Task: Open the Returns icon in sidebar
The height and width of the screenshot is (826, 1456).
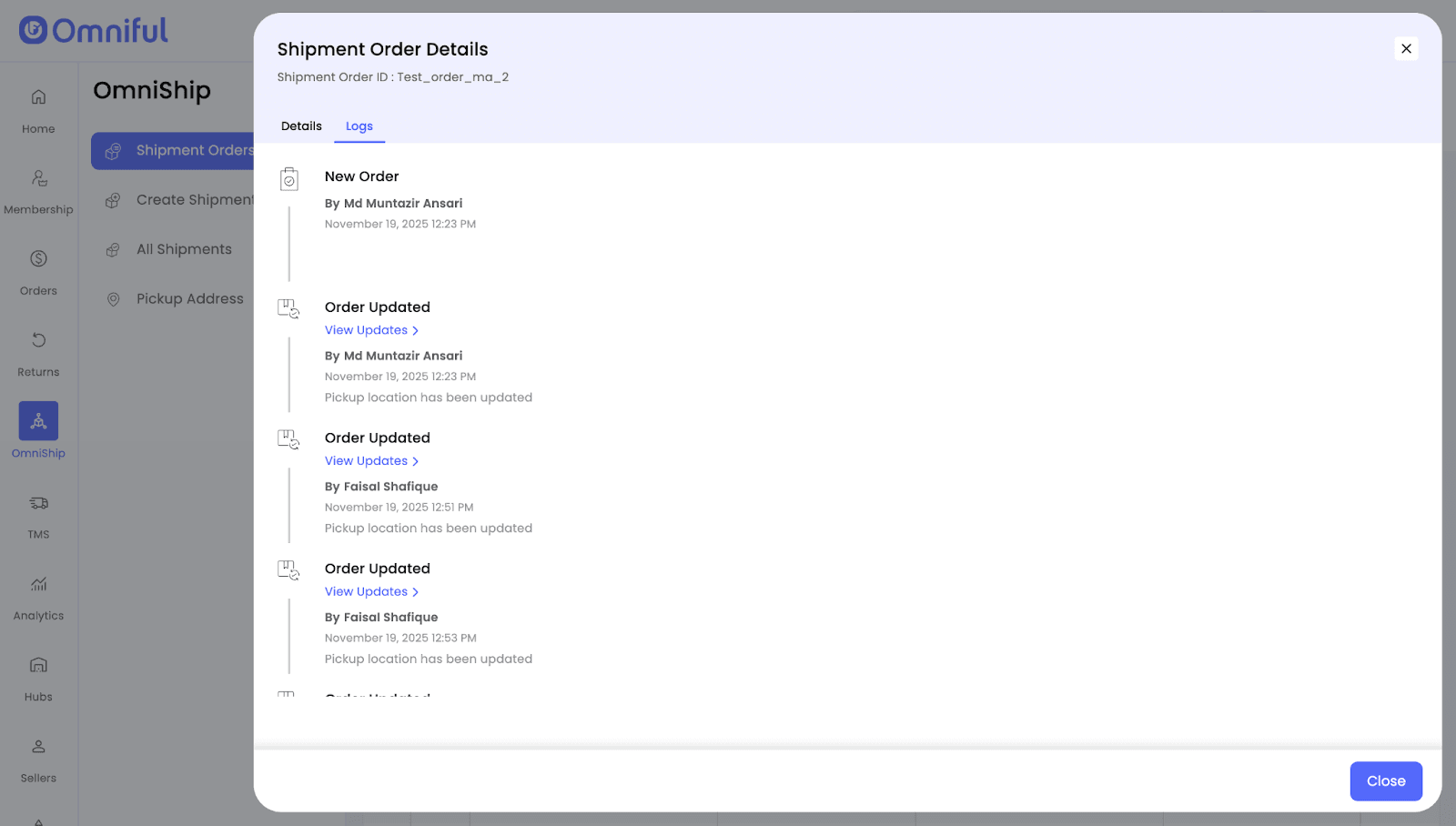Action: tap(38, 340)
